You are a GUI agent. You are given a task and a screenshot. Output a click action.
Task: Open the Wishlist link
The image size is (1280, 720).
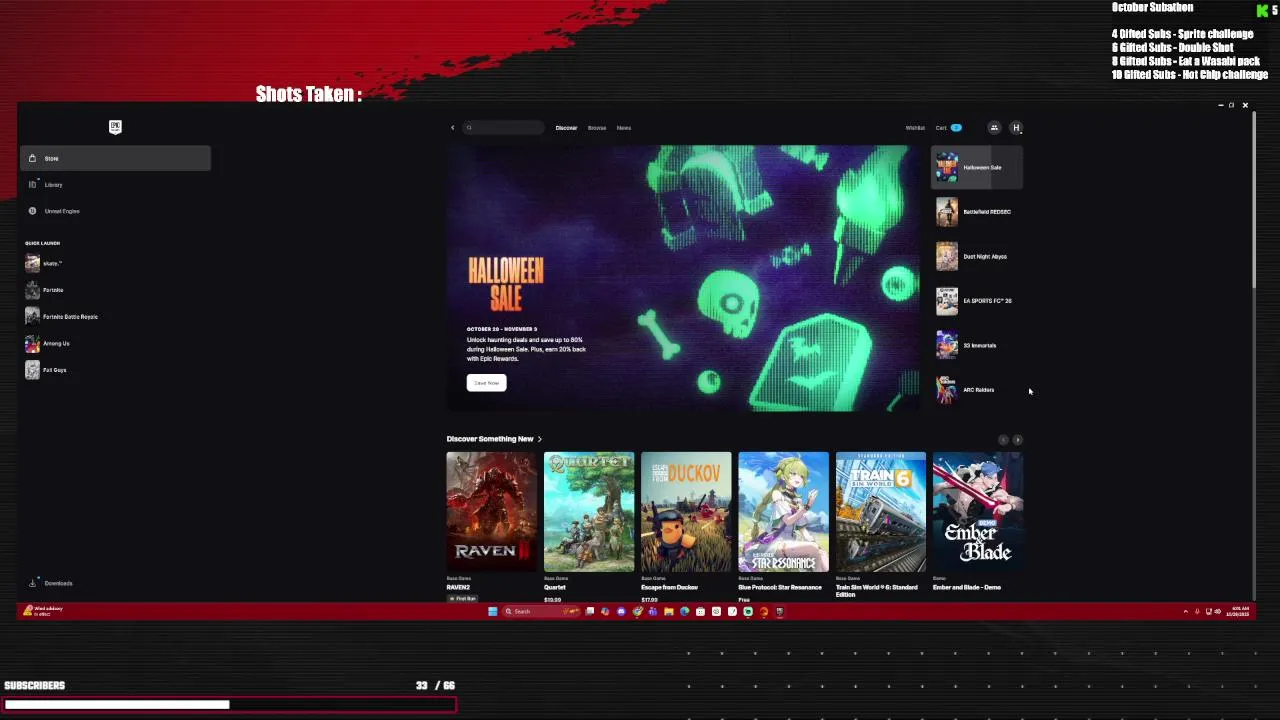(915, 128)
